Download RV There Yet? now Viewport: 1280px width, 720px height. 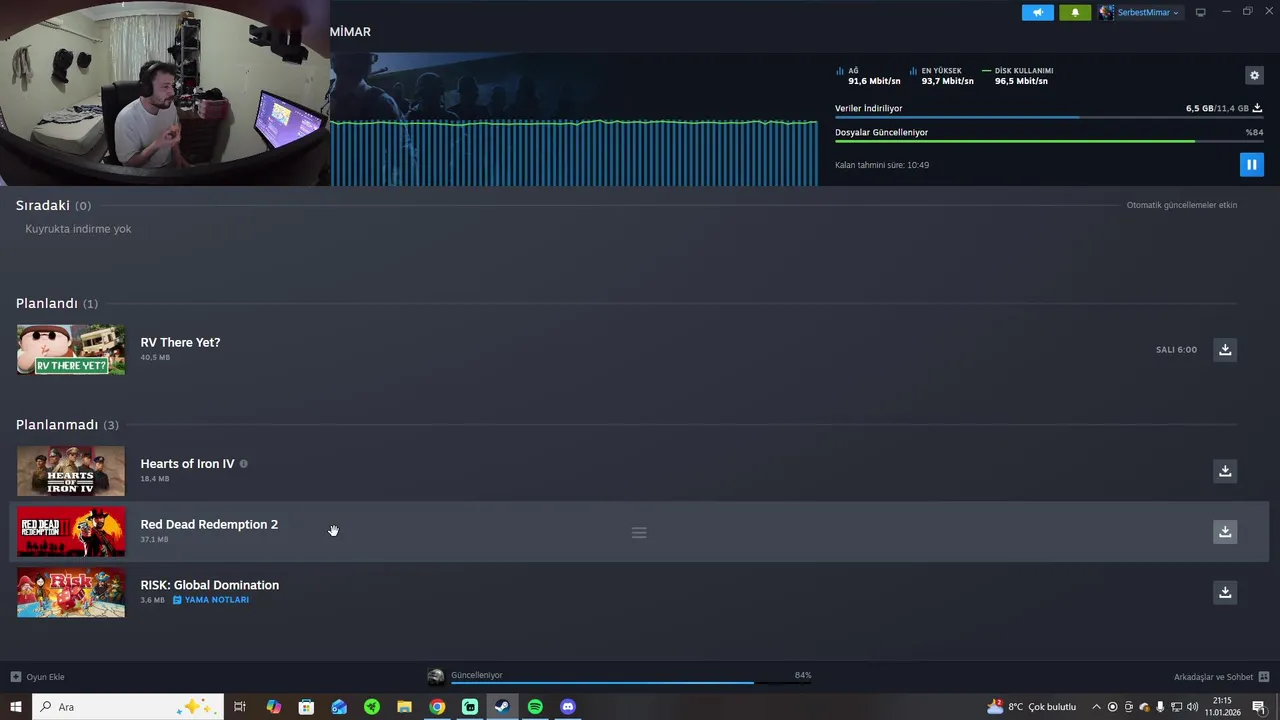tap(1225, 349)
